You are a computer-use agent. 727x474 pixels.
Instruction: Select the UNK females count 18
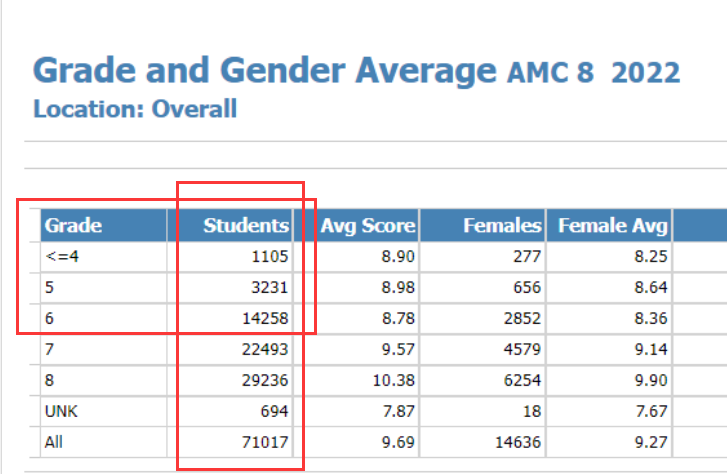531,411
